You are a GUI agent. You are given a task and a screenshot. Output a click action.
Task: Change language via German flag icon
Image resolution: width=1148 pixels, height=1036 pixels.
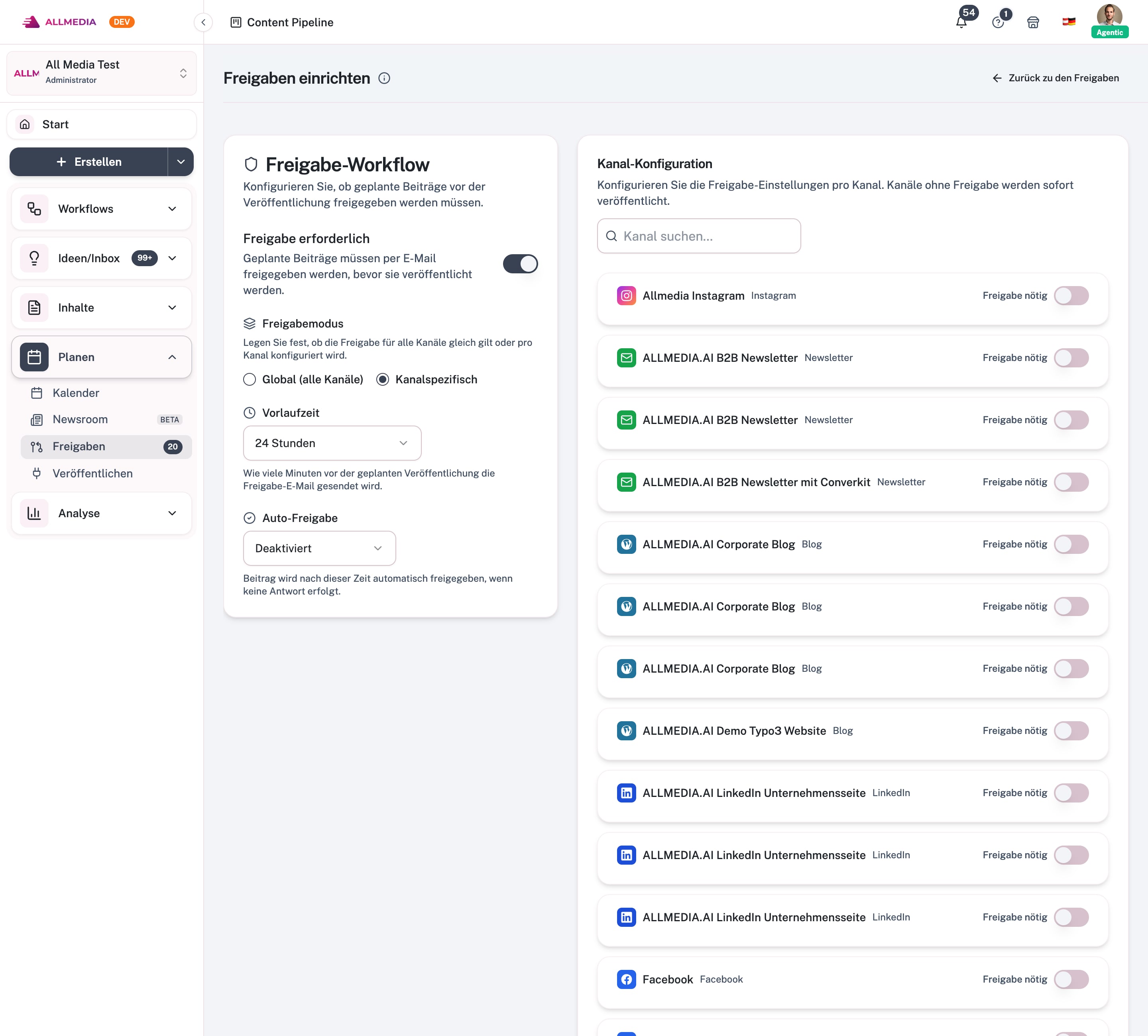click(x=1069, y=22)
